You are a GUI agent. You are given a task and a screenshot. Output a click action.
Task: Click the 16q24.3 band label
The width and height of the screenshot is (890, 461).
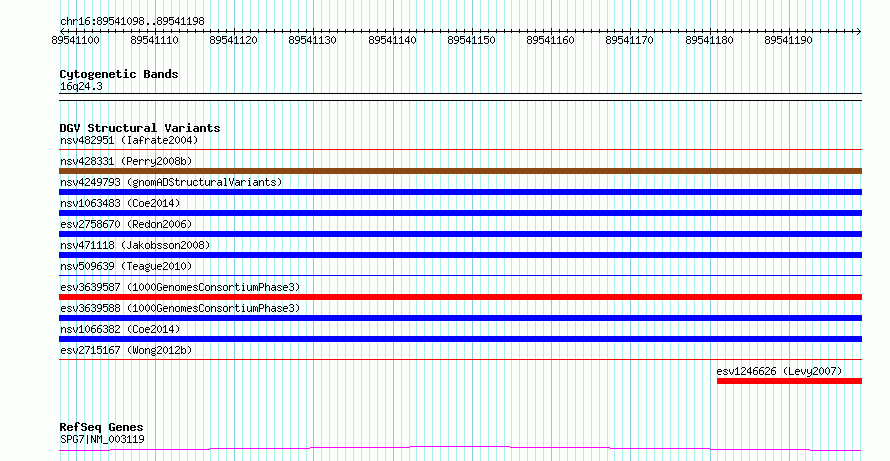(x=81, y=87)
